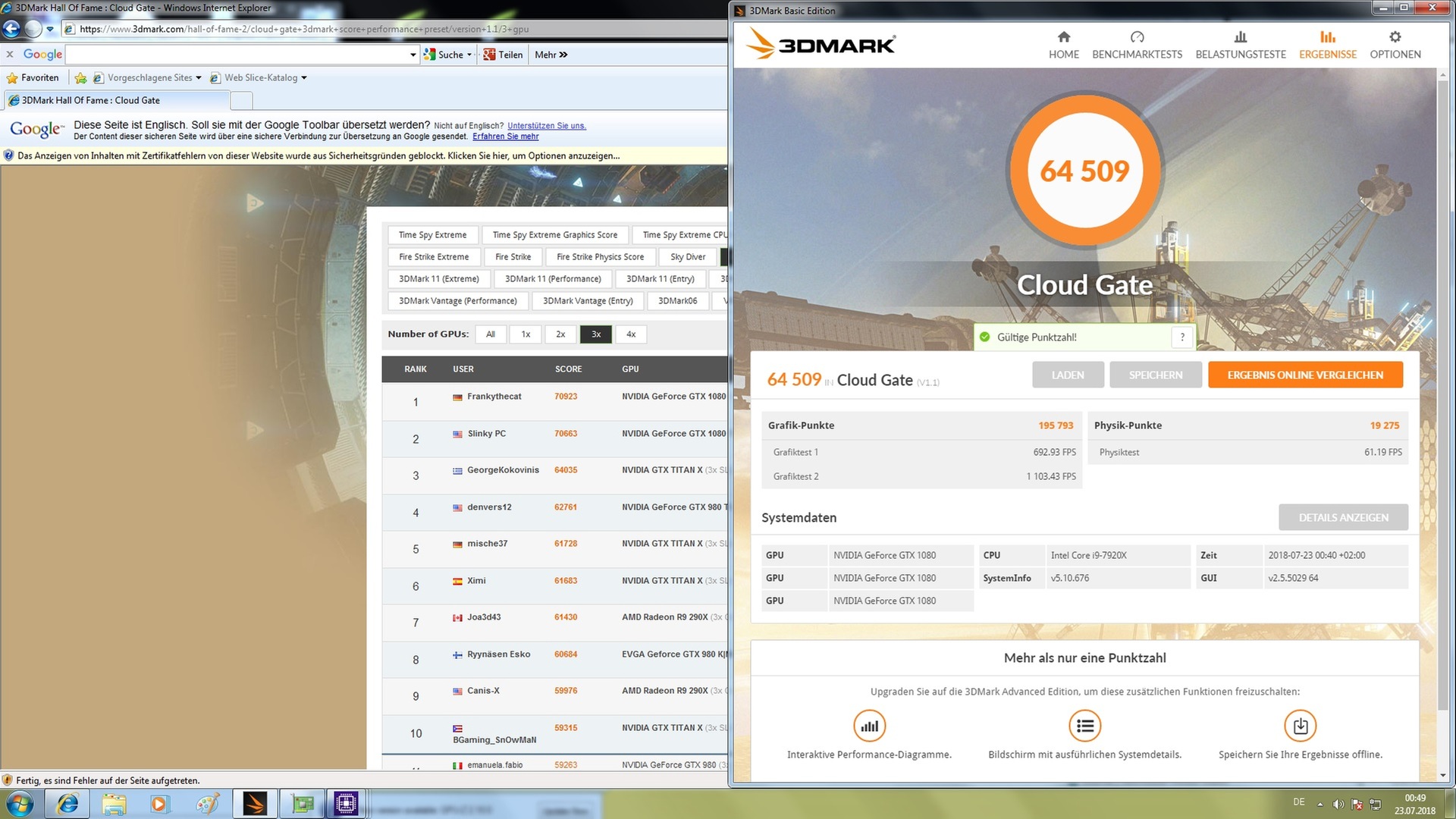Screen dimensions: 1456x819
Task: Open Windows Explorer folder in taskbar
Action: click(114, 804)
